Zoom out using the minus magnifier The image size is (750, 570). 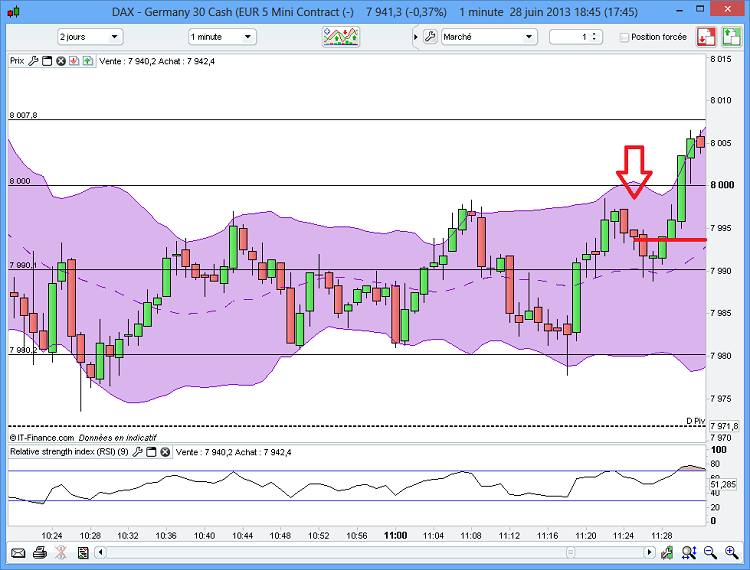tap(710, 553)
